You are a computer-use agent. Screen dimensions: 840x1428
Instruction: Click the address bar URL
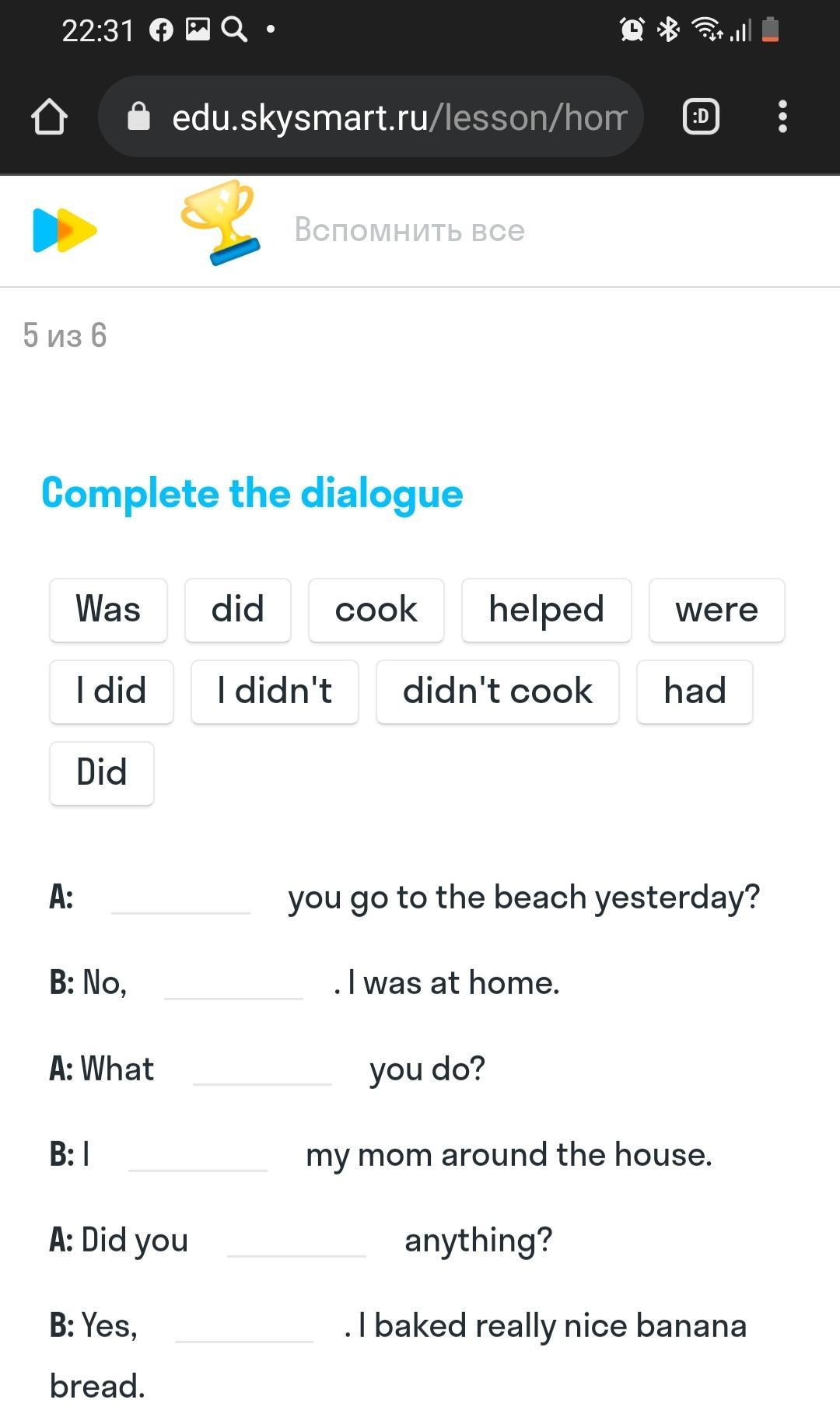pyautogui.click(x=398, y=117)
